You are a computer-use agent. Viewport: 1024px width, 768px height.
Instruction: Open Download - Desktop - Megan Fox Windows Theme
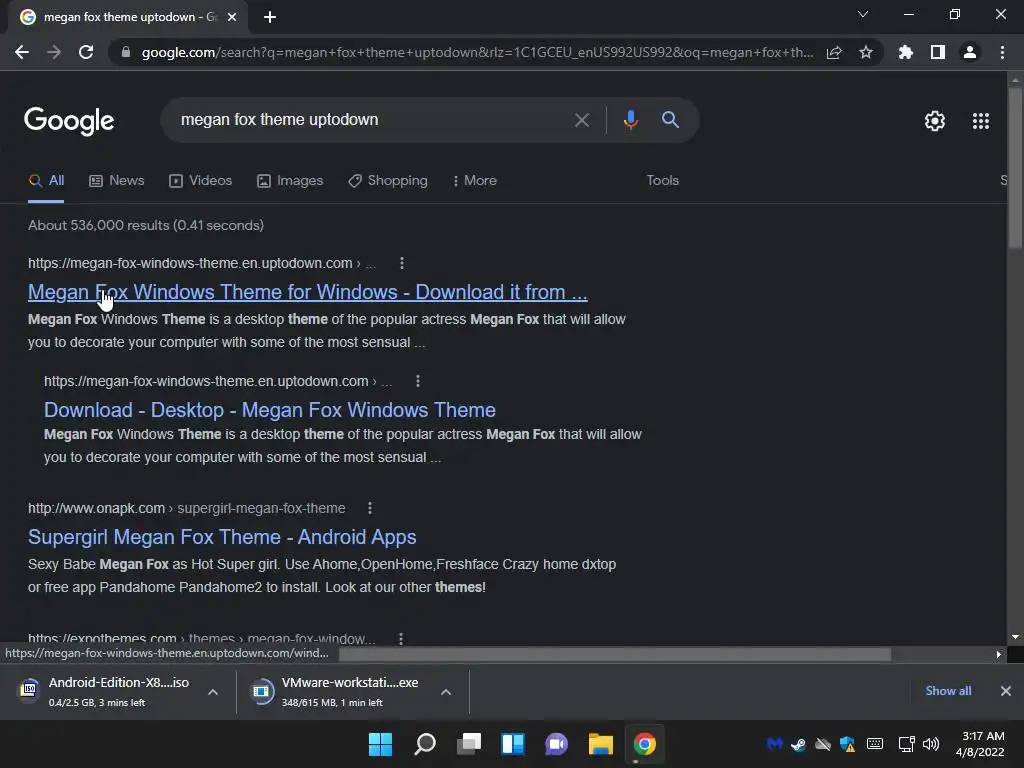click(270, 410)
